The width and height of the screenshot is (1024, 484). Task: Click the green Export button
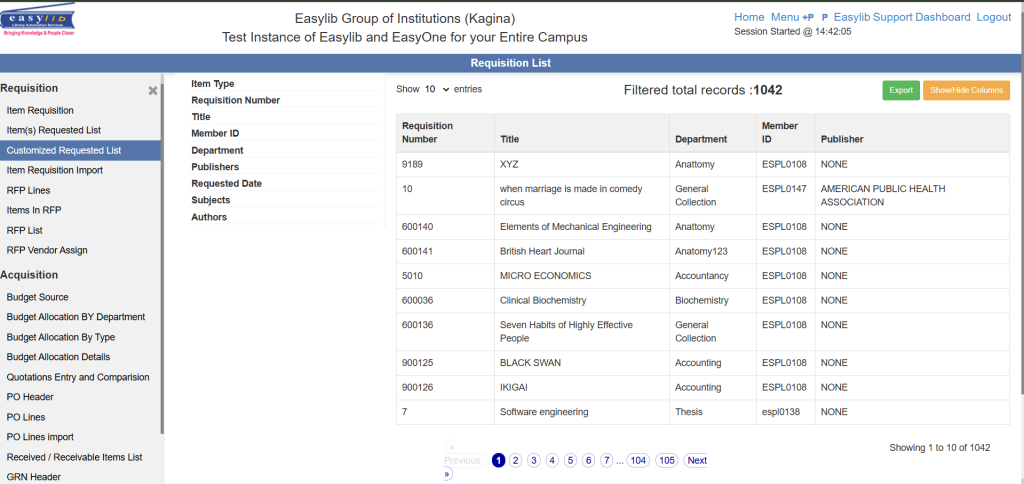901,90
